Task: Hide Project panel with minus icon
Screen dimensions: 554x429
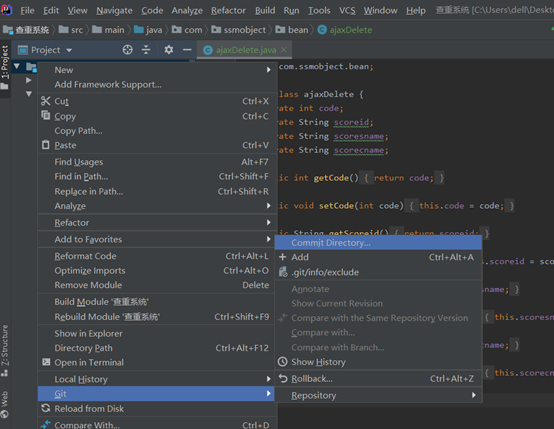Action: pos(187,50)
